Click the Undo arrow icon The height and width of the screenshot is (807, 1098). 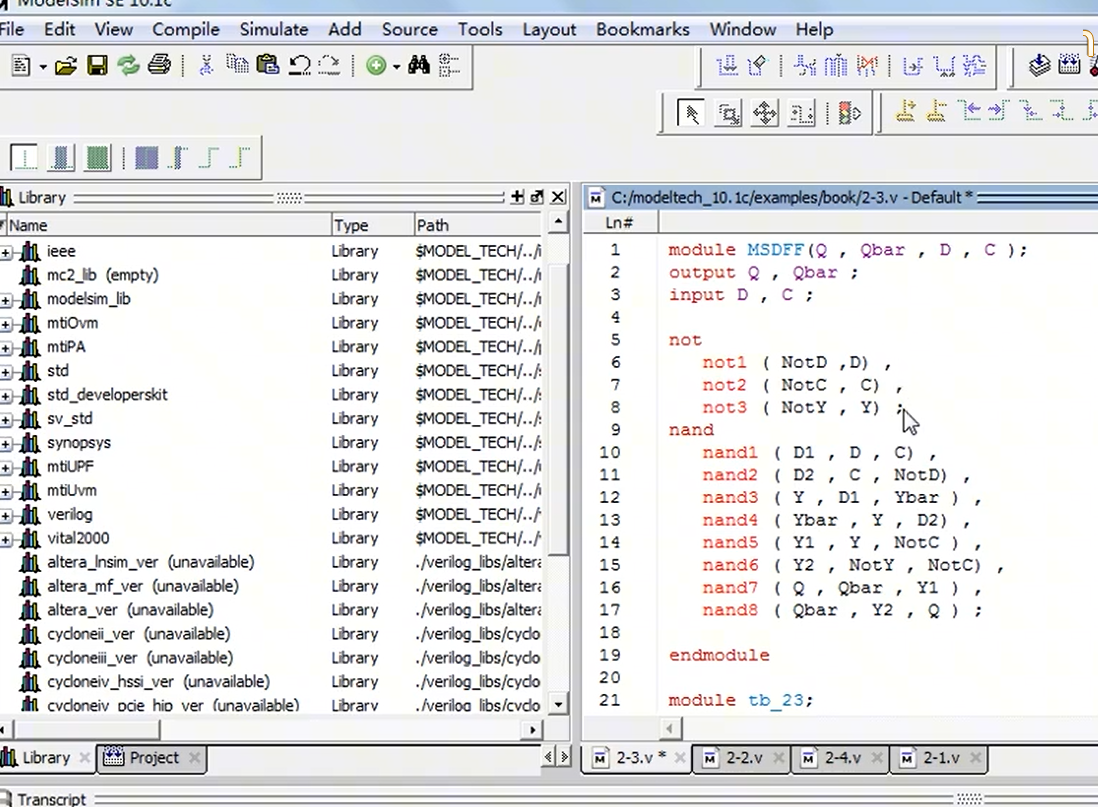[x=299, y=66]
